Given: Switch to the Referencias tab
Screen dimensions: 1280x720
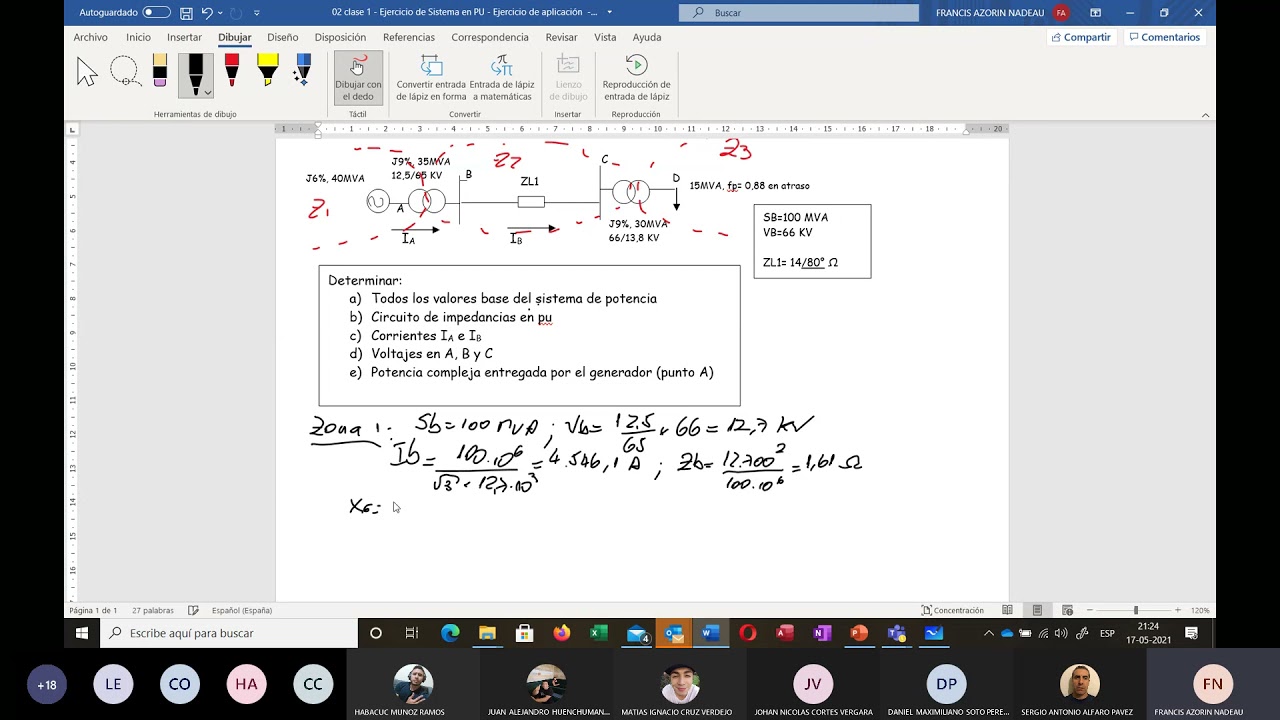Looking at the screenshot, I should point(409,37).
